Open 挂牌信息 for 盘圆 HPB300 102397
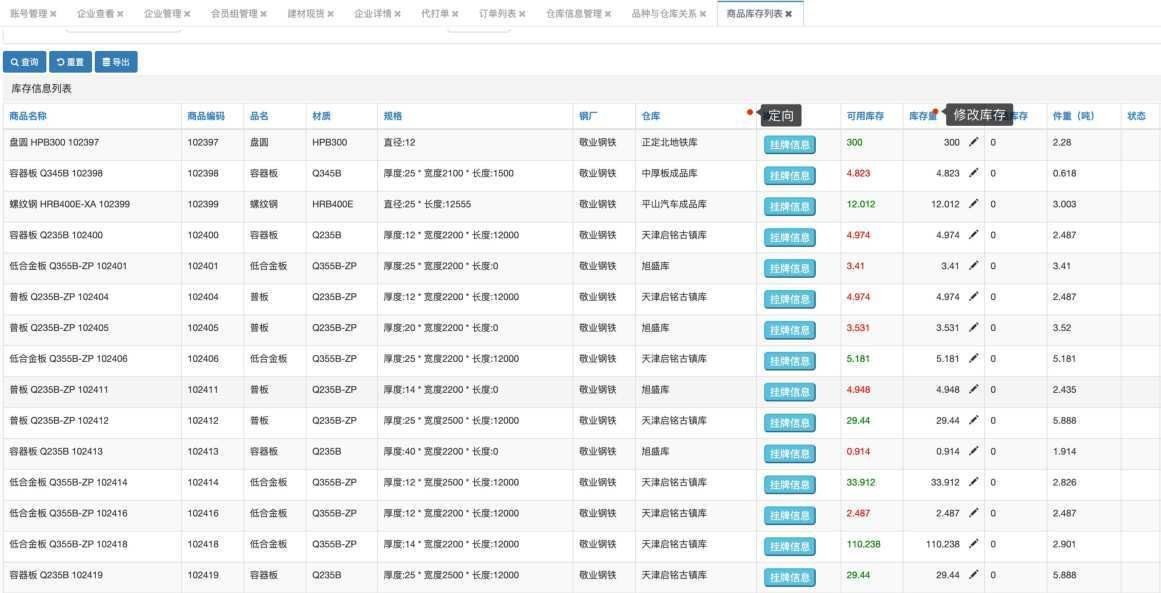 790,144
